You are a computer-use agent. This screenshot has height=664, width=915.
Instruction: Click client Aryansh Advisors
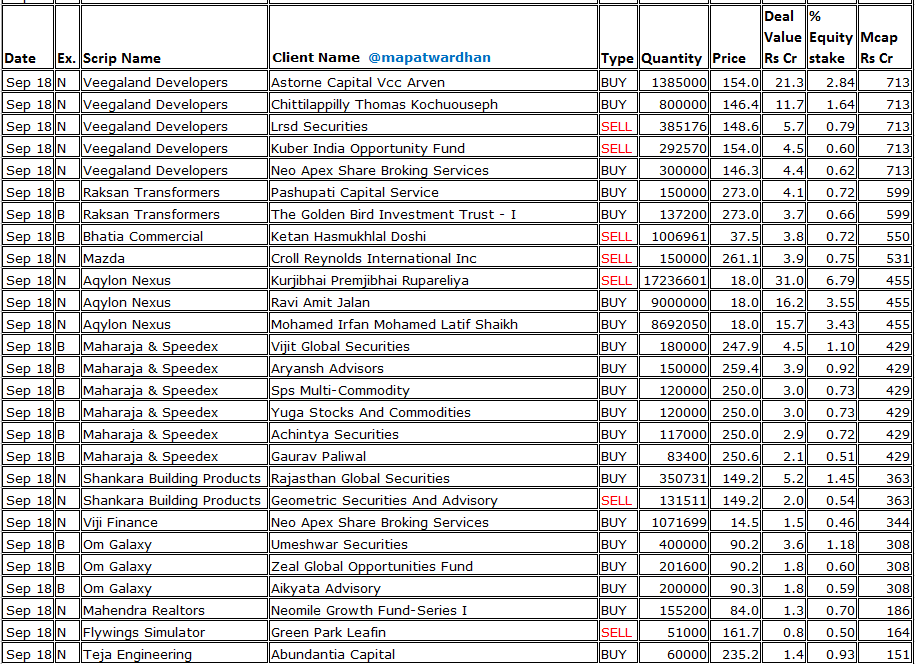[327, 369]
